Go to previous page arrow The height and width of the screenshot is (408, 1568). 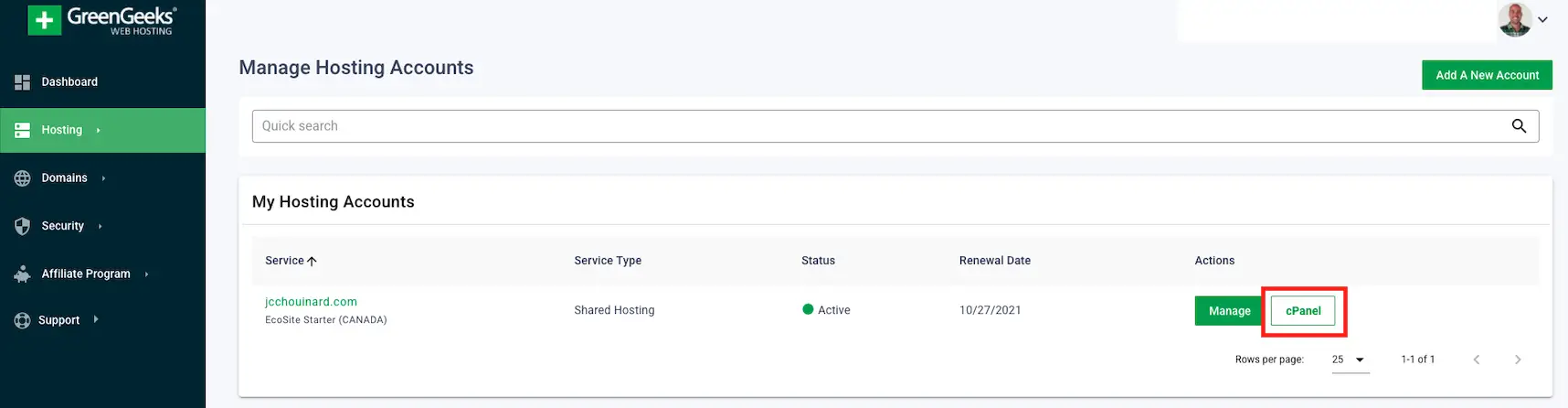tap(1477, 360)
